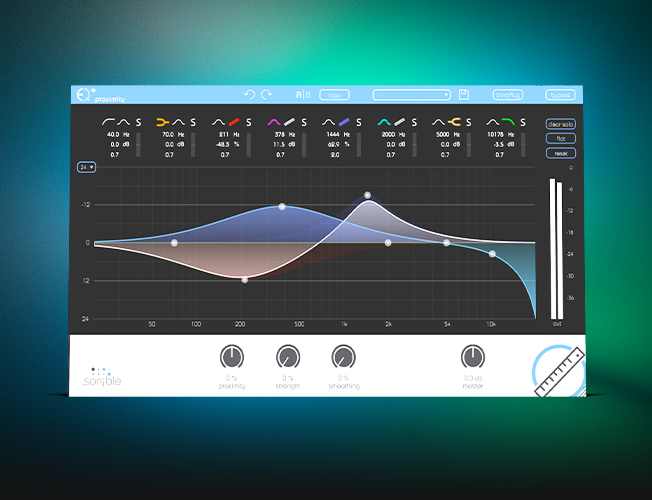This screenshot has width=652, height=500.
Task: Click the reset button
Action: 561,153
